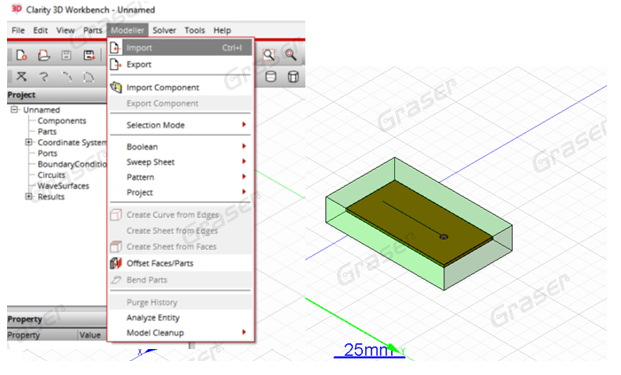Screen dimensions: 621x375
Task: Open the Solver menu
Action: [164, 30]
